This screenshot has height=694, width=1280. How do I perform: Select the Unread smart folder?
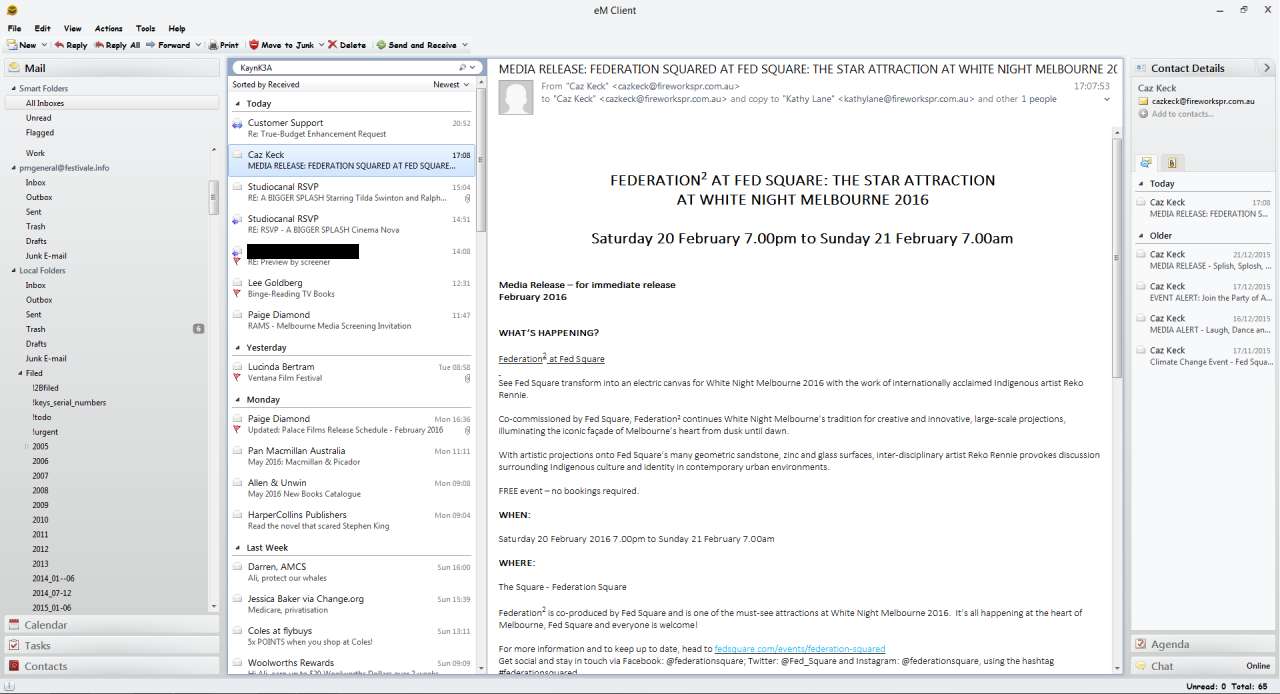tap(39, 118)
